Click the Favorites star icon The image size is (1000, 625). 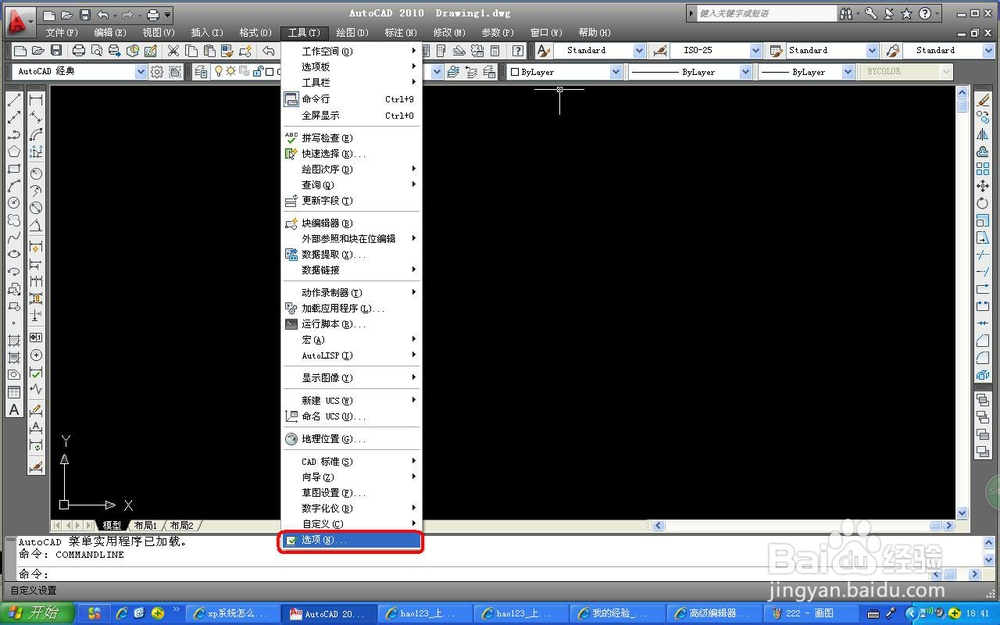pyautogui.click(x=906, y=13)
